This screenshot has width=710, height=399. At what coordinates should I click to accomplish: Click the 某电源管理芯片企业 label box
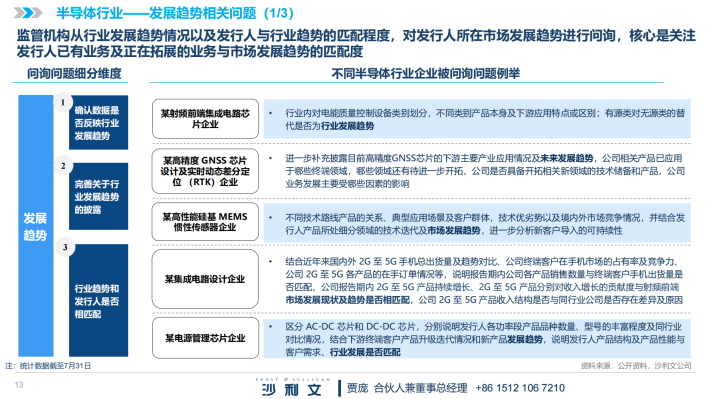(x=205, y=338)
